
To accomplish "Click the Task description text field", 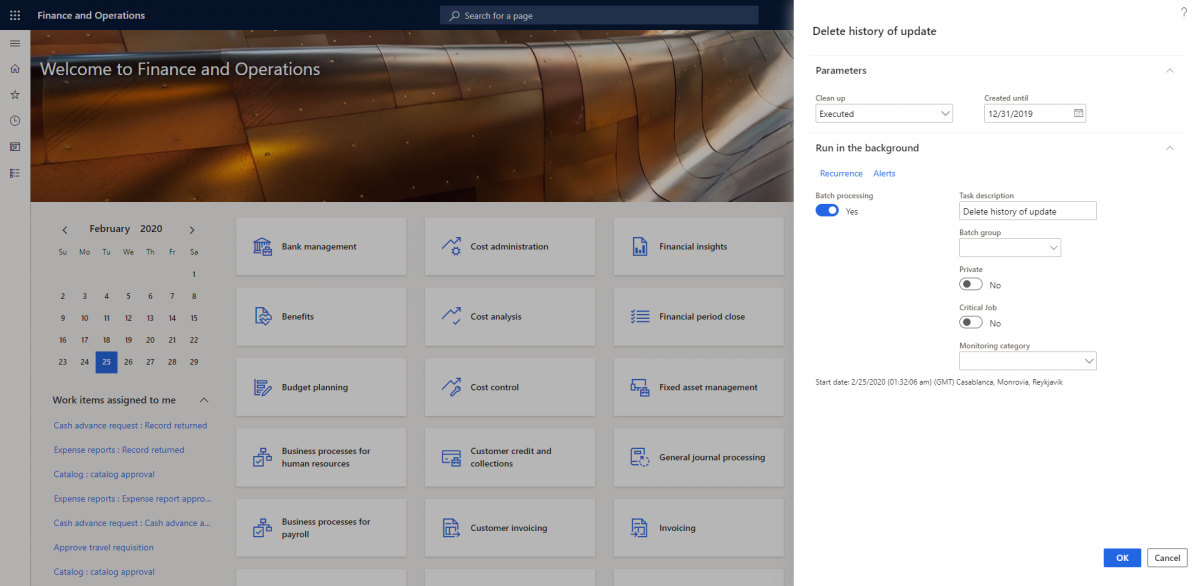I will tap(1027, 211).
